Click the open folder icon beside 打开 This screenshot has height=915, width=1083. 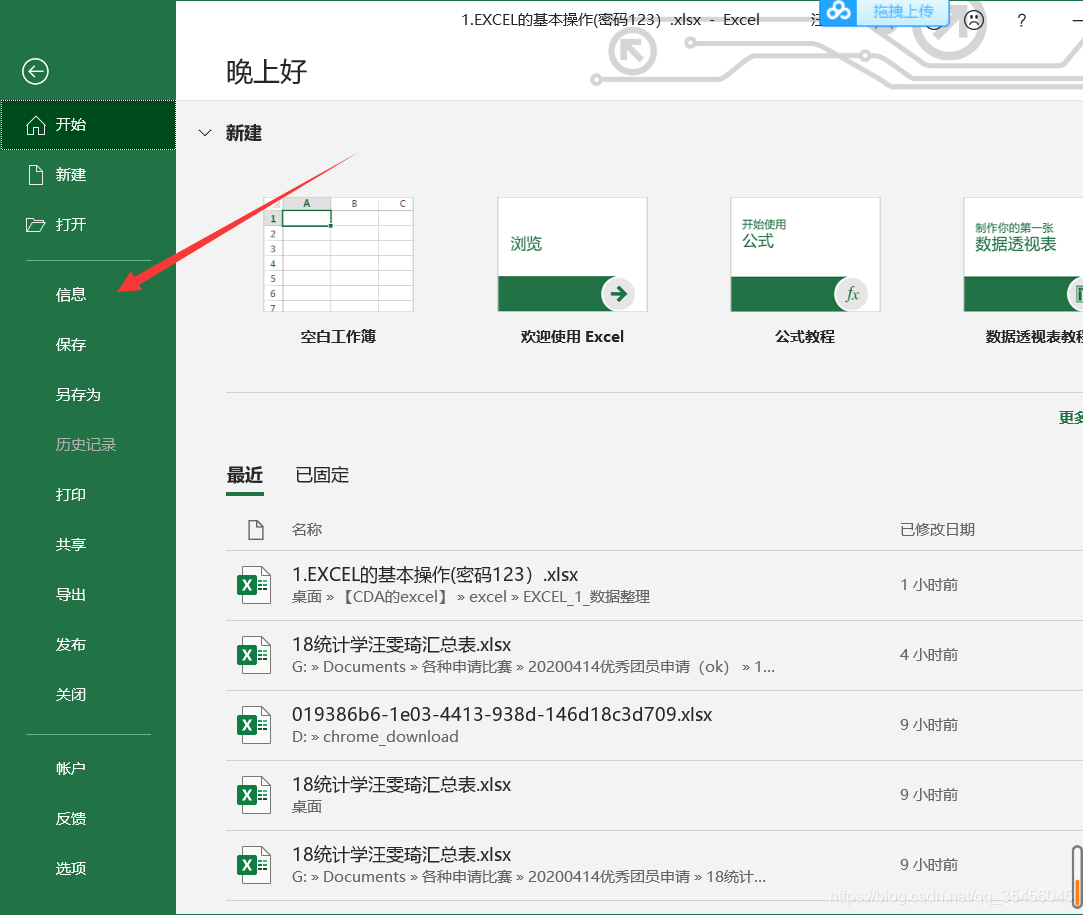coord(35,224)
